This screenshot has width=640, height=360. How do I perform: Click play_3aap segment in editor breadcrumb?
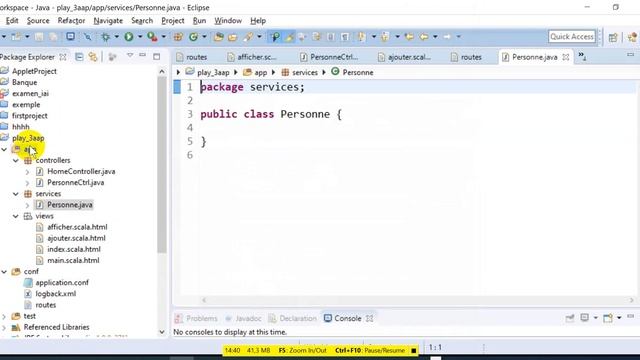(x=213, y=72)
